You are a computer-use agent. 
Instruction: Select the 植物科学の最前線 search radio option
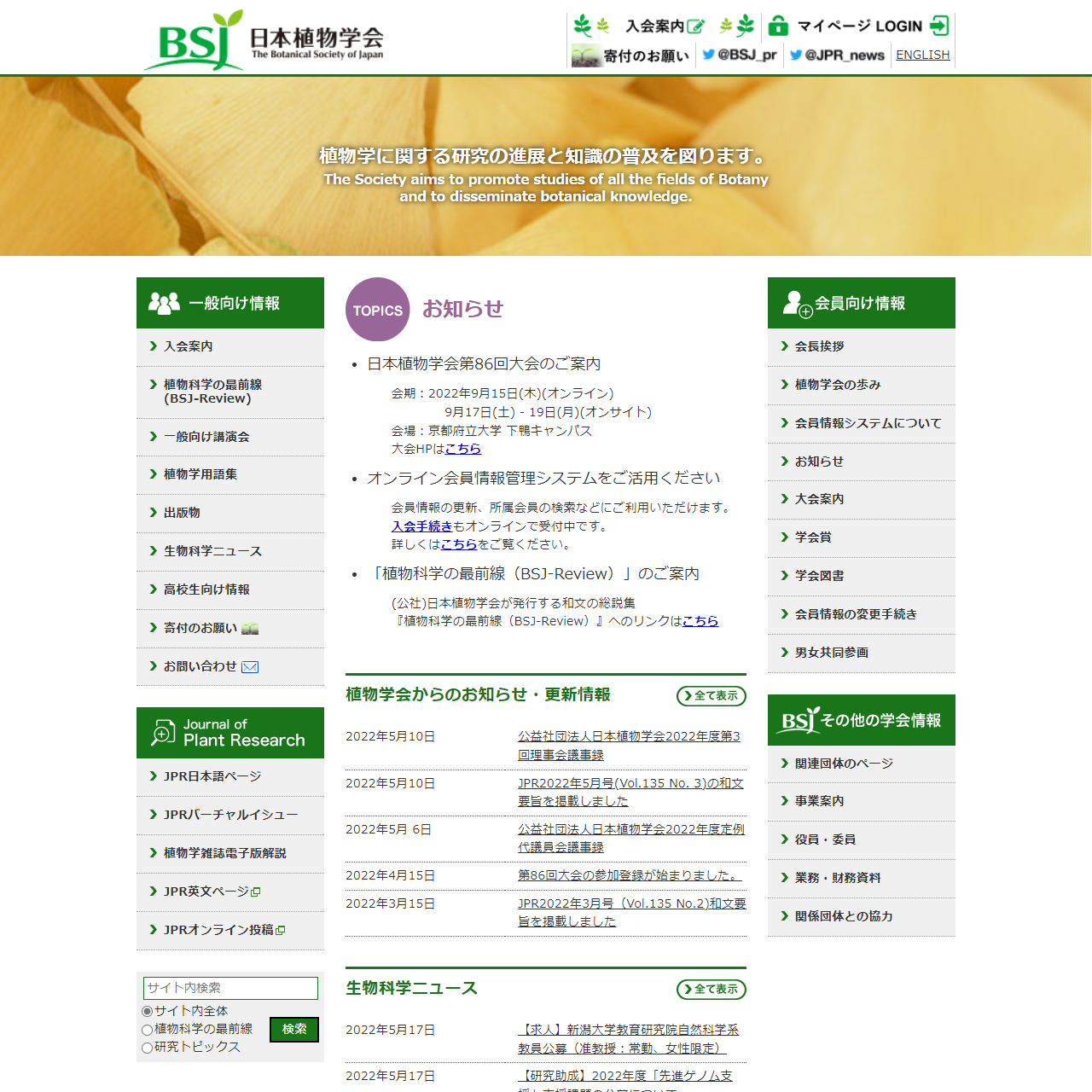click(x=148, y=1030)
